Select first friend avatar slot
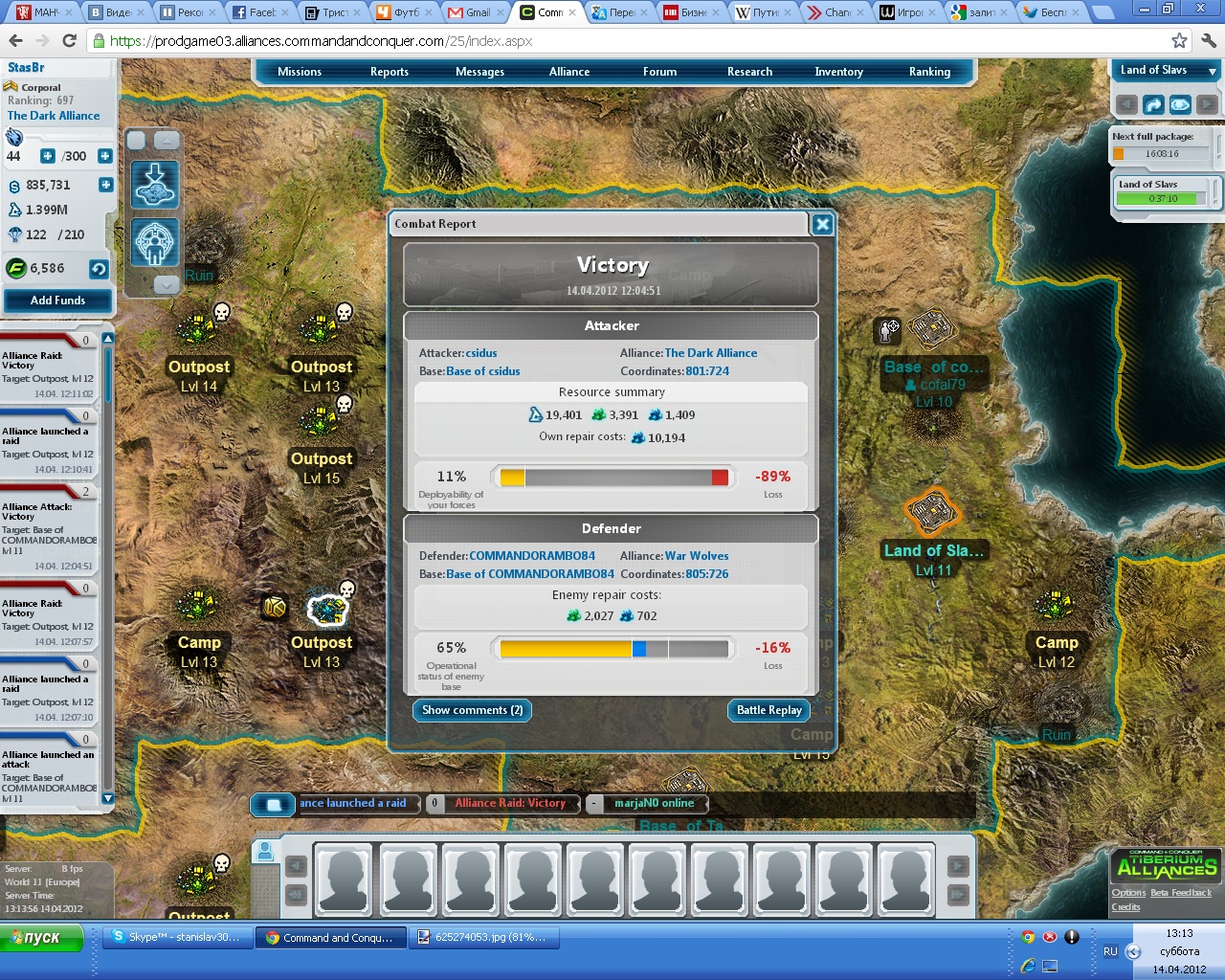The width and height of the screenshot is (1225, 980). pos(345,880)
